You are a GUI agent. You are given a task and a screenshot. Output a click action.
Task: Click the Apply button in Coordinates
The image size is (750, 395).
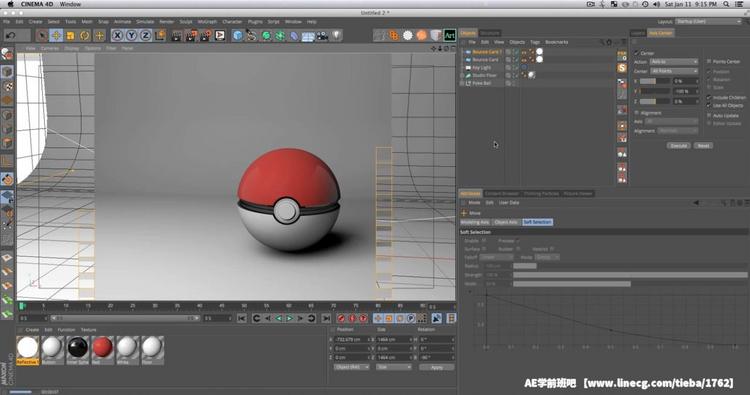tap(437, 367)
